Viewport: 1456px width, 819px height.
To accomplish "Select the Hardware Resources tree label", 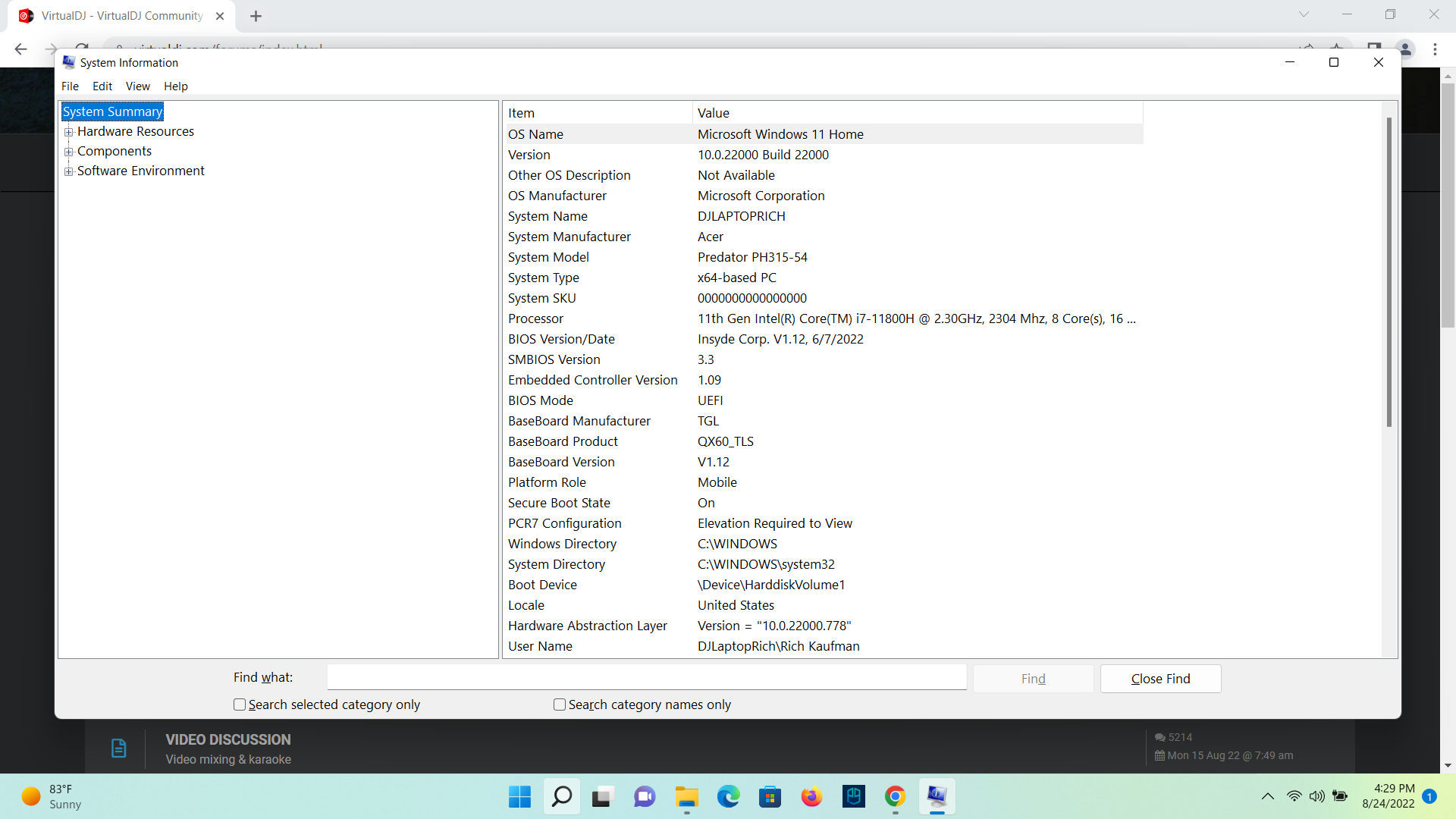I will (x=136, y=131).
